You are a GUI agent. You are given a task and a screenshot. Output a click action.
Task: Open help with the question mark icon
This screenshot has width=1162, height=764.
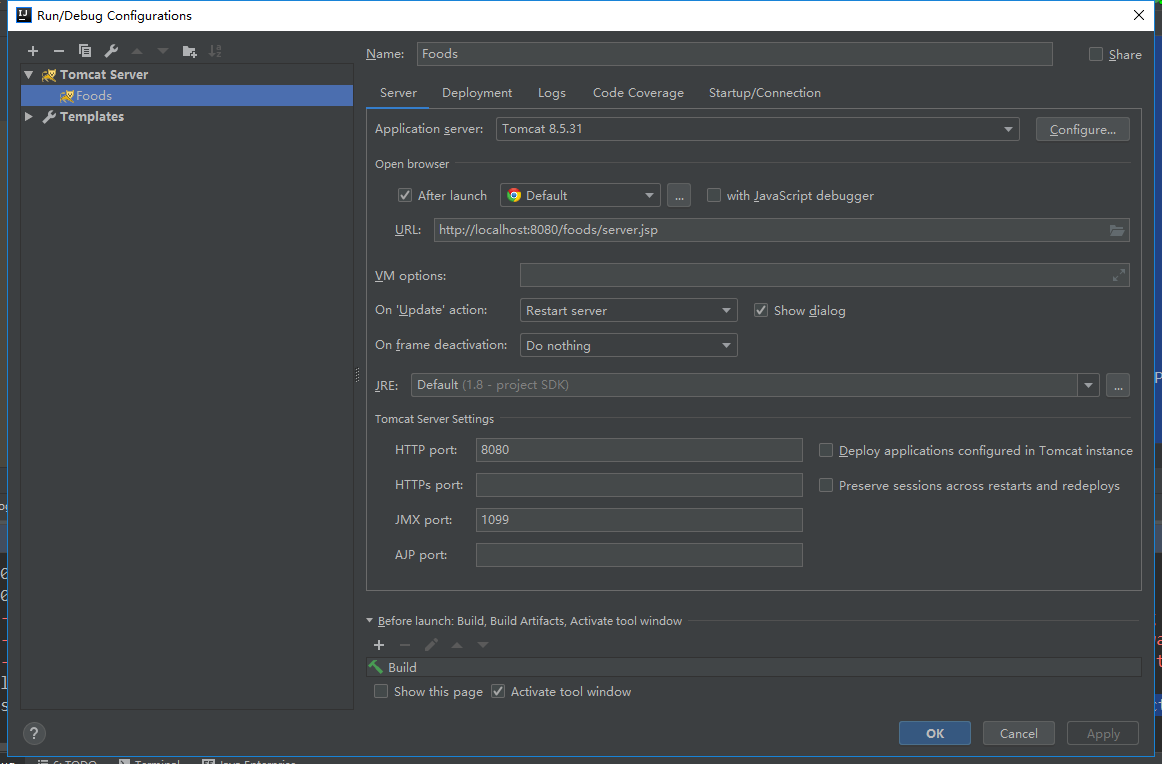34,733
